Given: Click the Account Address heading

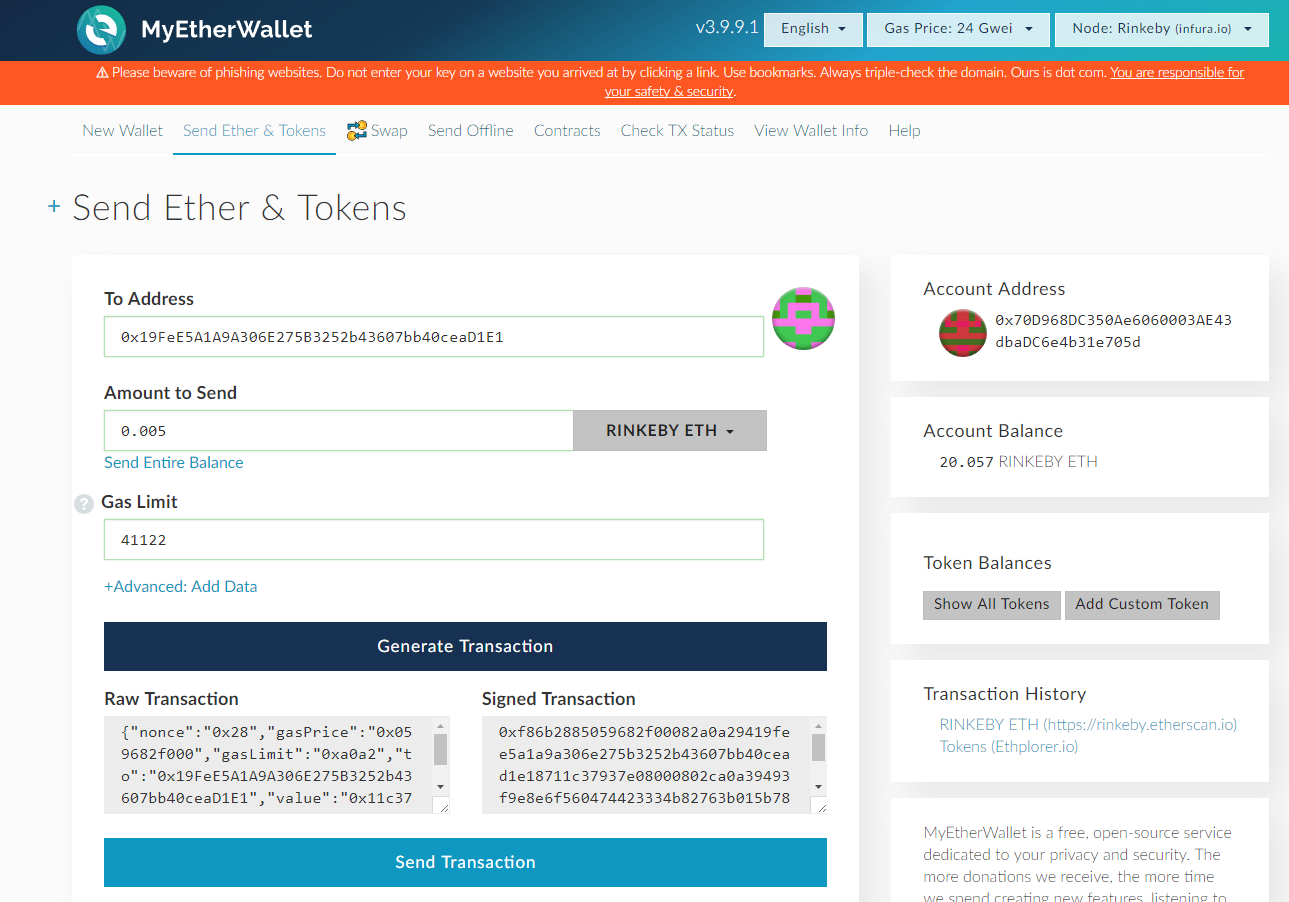Looking at the screenshot, I should pyautogui.click(x=994, y=289).
